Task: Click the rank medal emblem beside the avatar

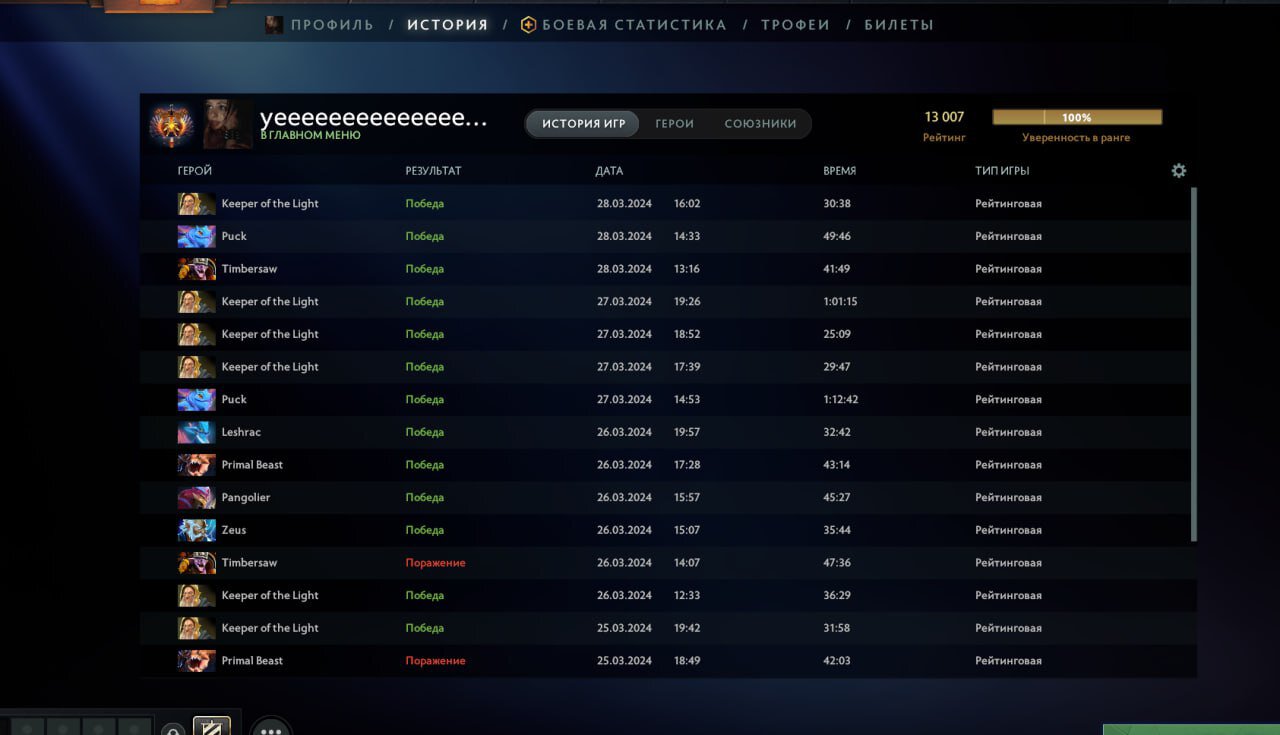Action: (x=172, y=124)
